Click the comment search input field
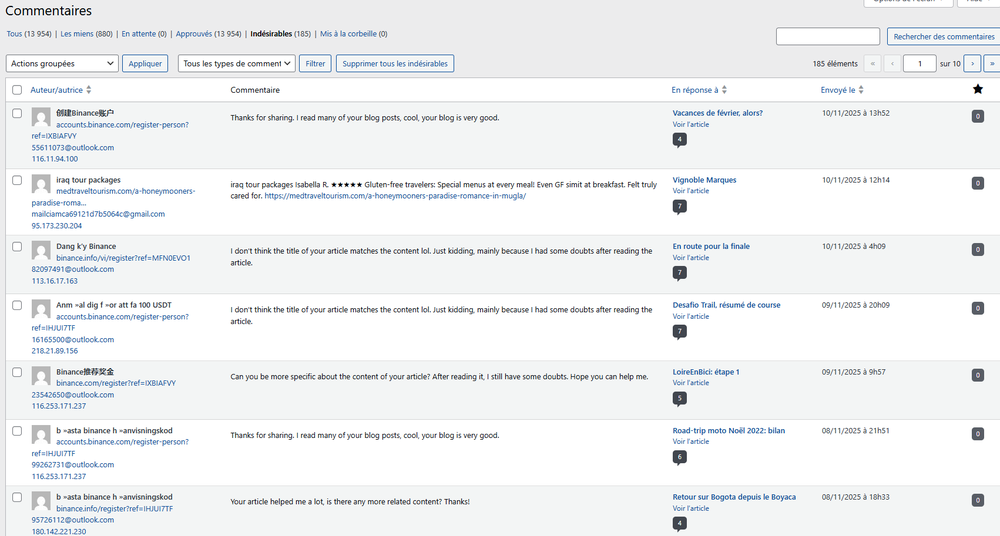Image resolution: width=1000 pixels, height=536 pixels. coord(828,37)
